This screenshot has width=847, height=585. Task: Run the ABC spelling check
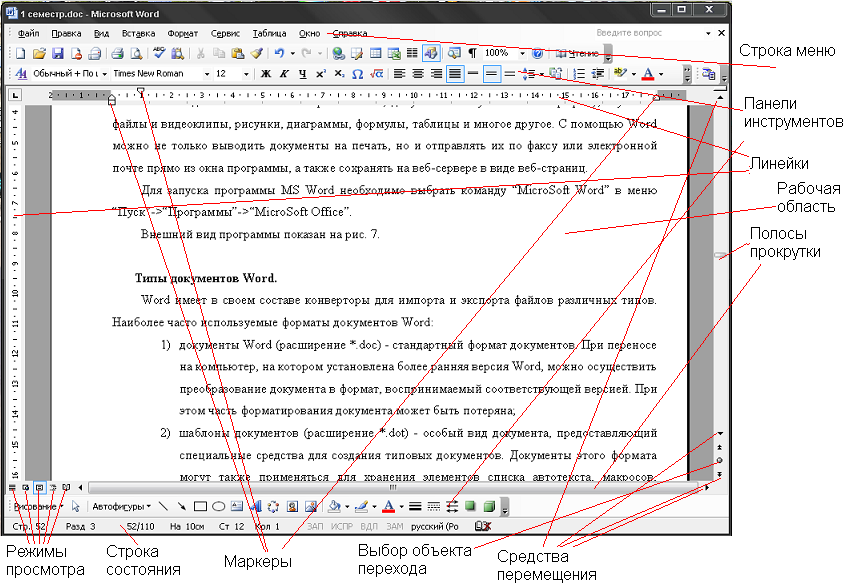pos(159,53)
